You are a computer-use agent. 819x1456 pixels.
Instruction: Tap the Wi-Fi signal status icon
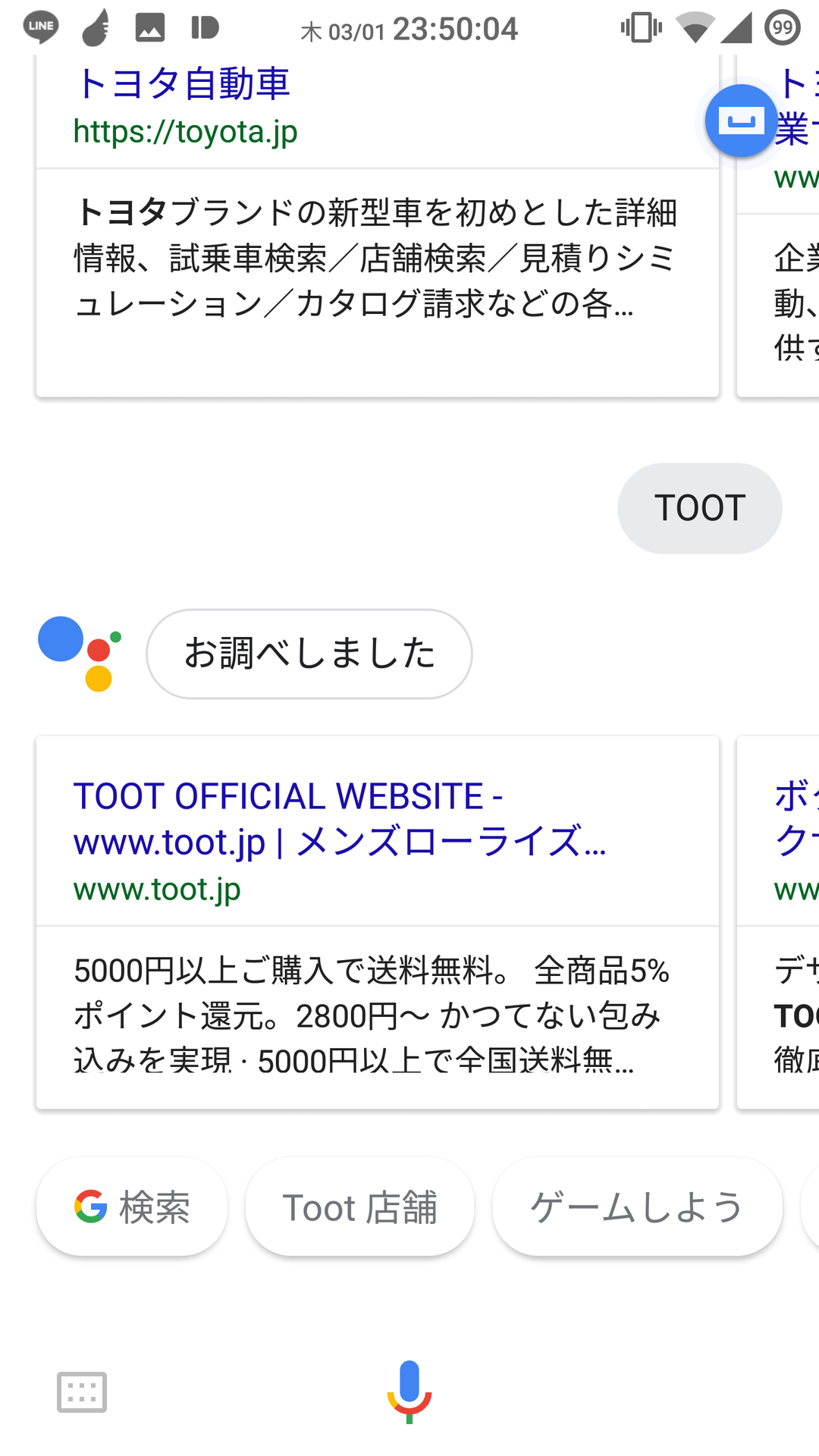tap(695, 28)
